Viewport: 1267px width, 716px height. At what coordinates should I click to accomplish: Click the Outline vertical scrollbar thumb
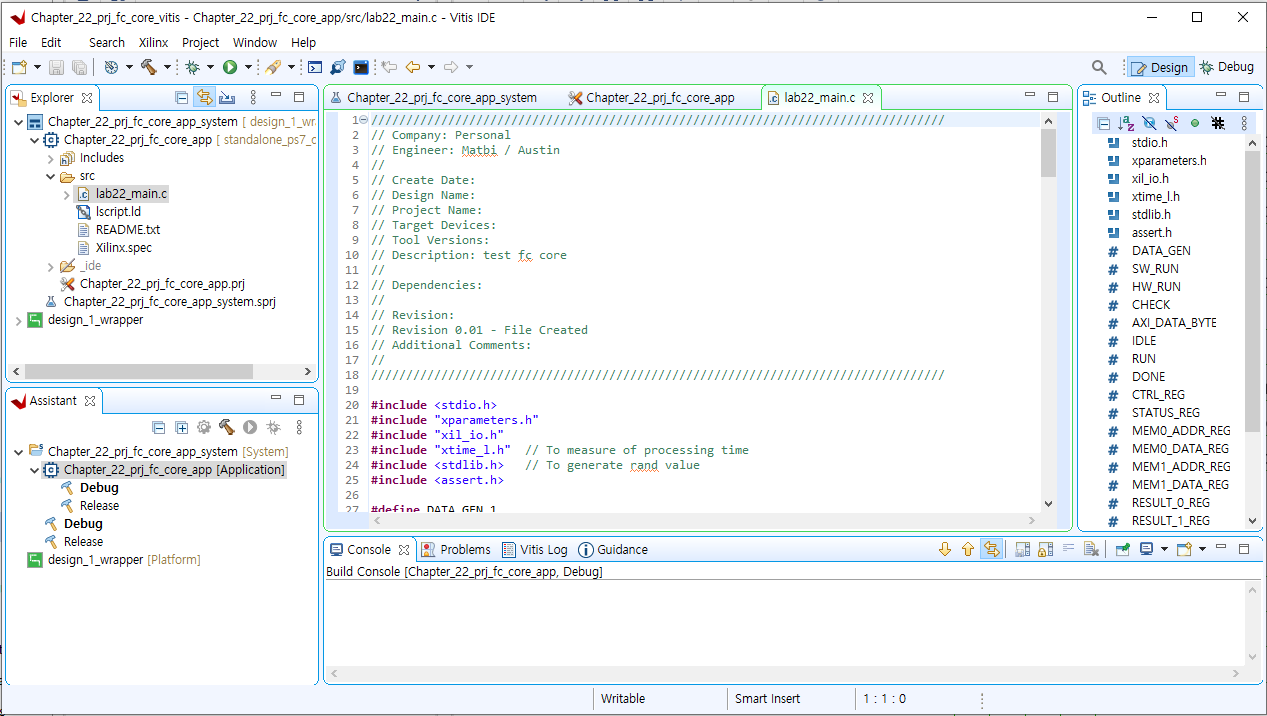(x=1252, y=290)
